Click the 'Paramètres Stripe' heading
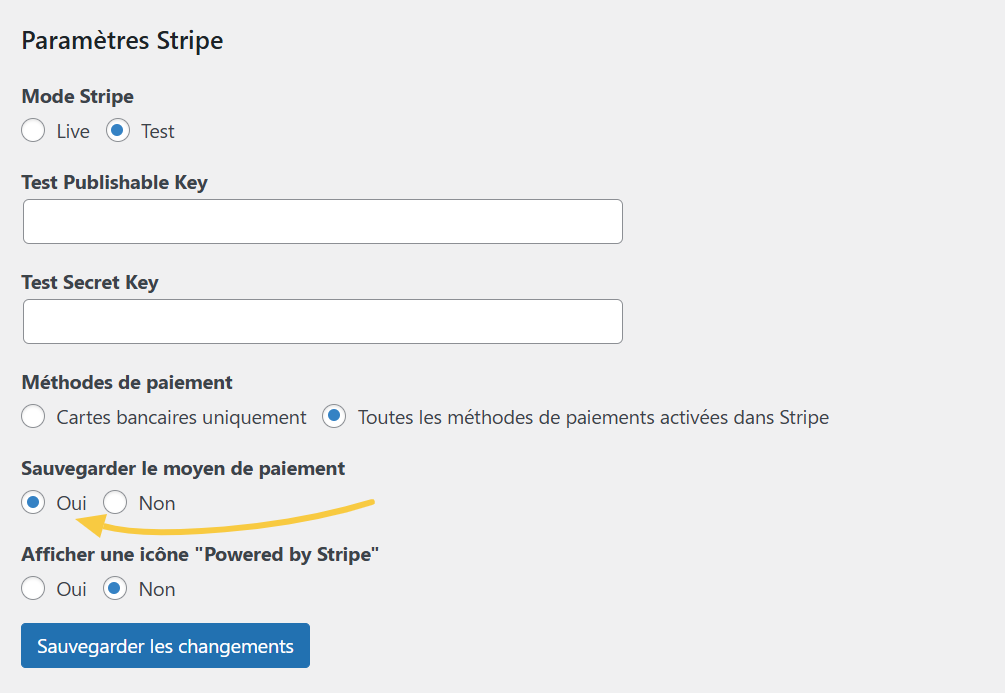Screen dimensions: 1005x693 click(x=122, y=41)
